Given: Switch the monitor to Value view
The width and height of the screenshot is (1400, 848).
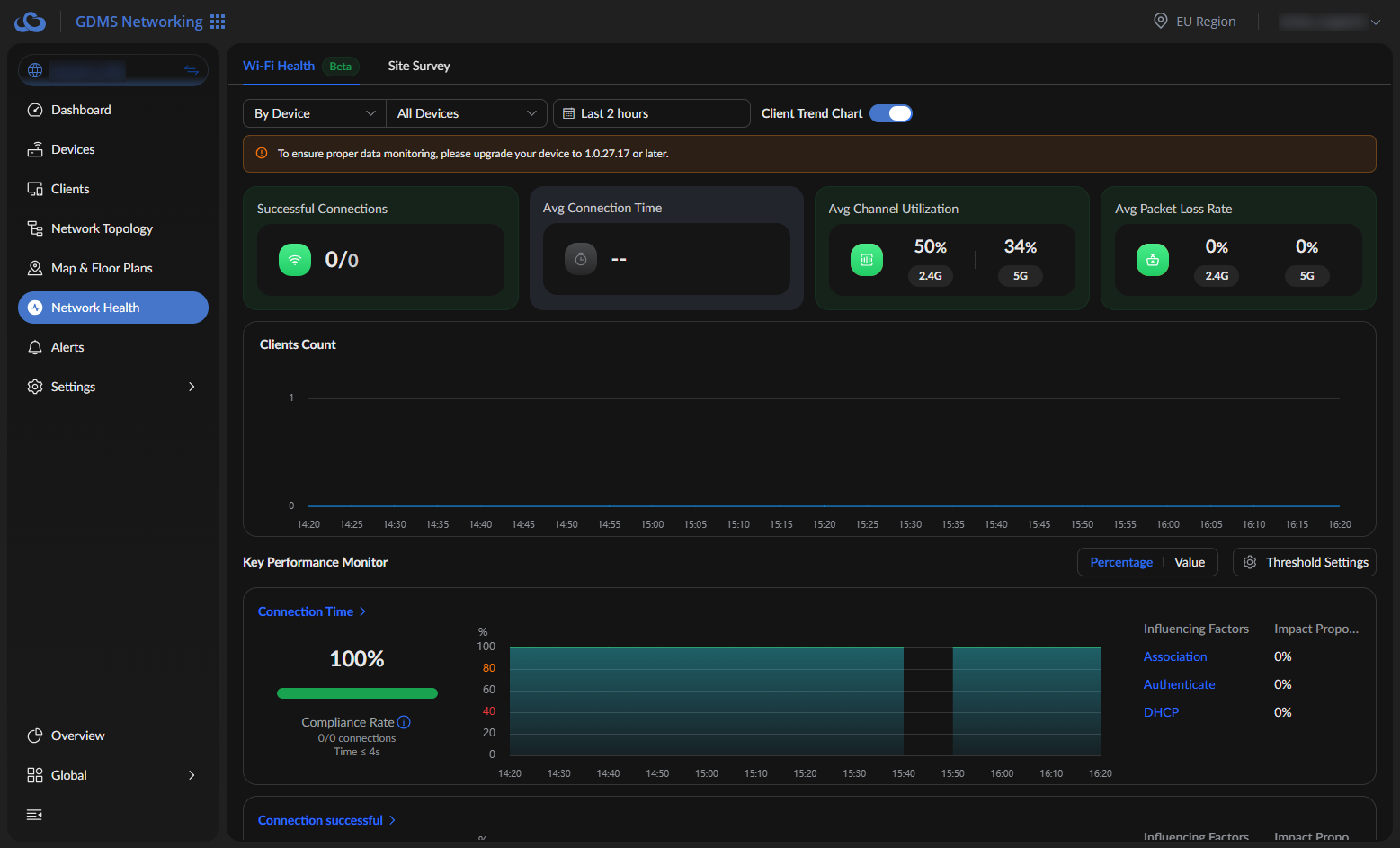Looking at the screenshot, I should 1190,562.
